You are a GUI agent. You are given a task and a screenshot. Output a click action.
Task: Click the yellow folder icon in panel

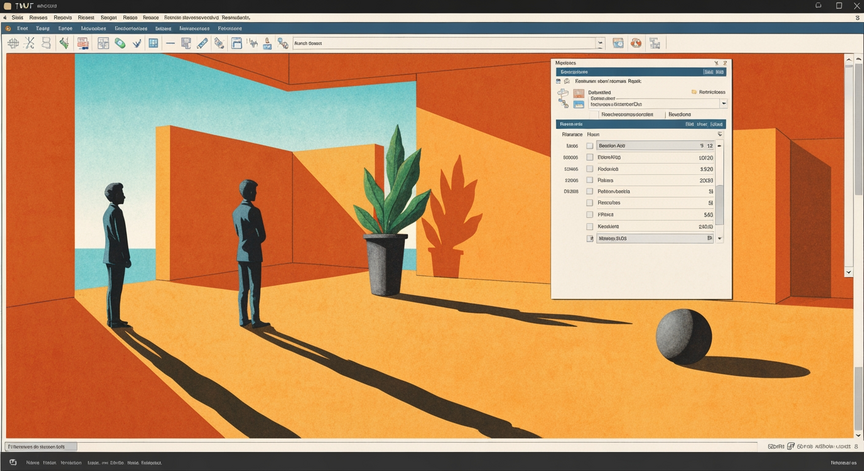694,92
